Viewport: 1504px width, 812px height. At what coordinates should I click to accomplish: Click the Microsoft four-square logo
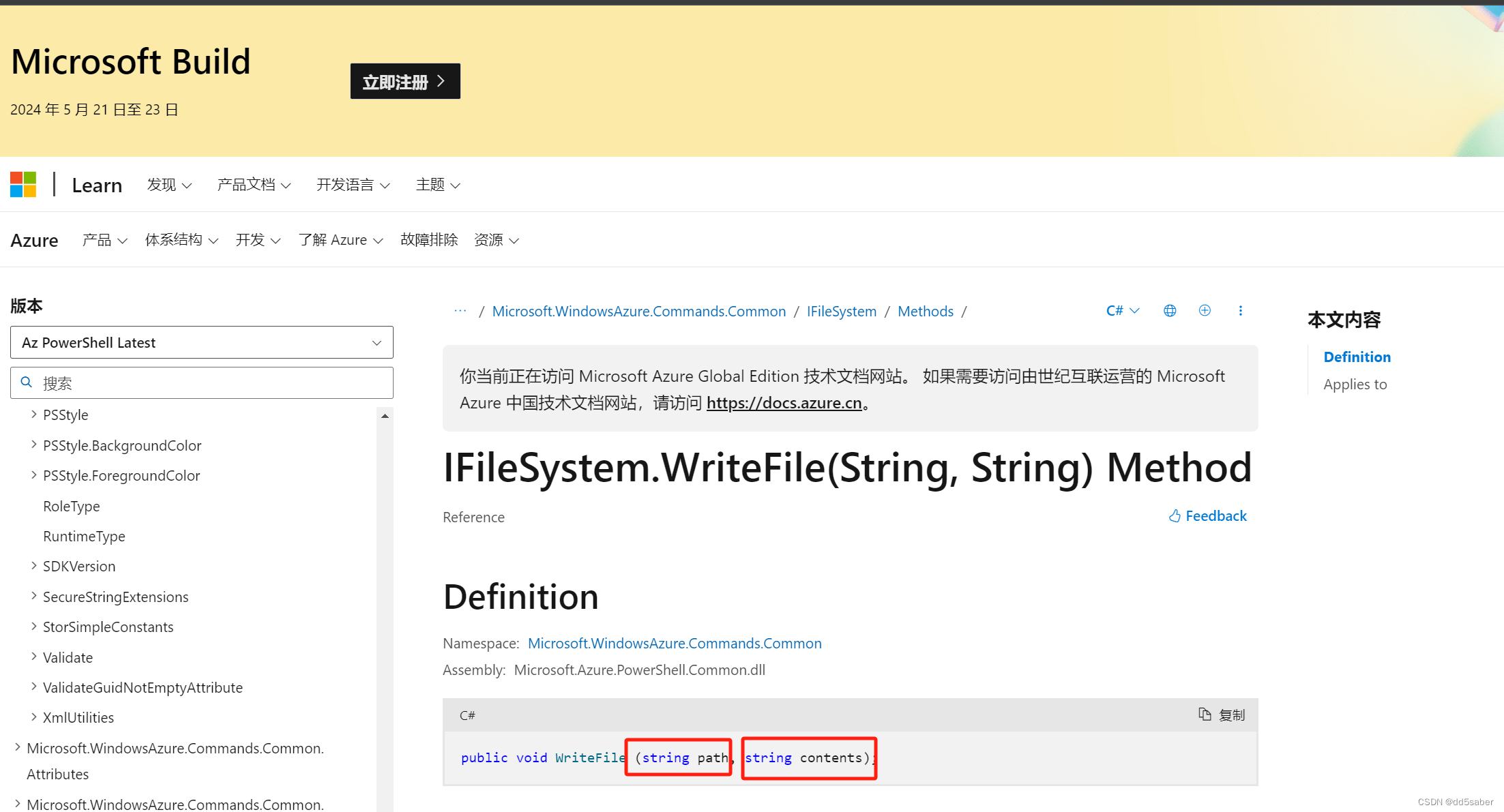tap(23, 184)
